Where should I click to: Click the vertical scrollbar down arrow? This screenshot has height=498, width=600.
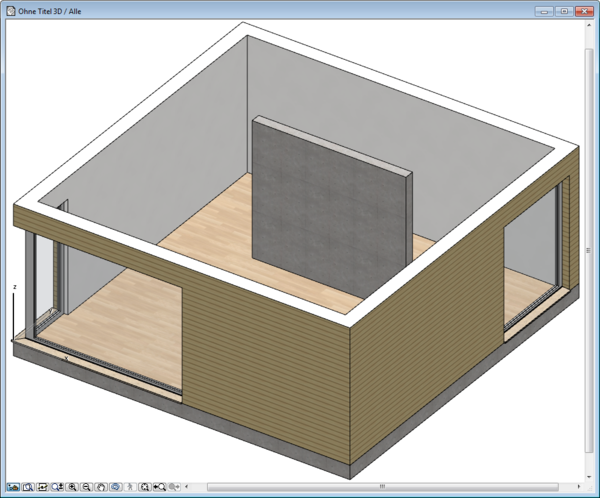(589, 477)
